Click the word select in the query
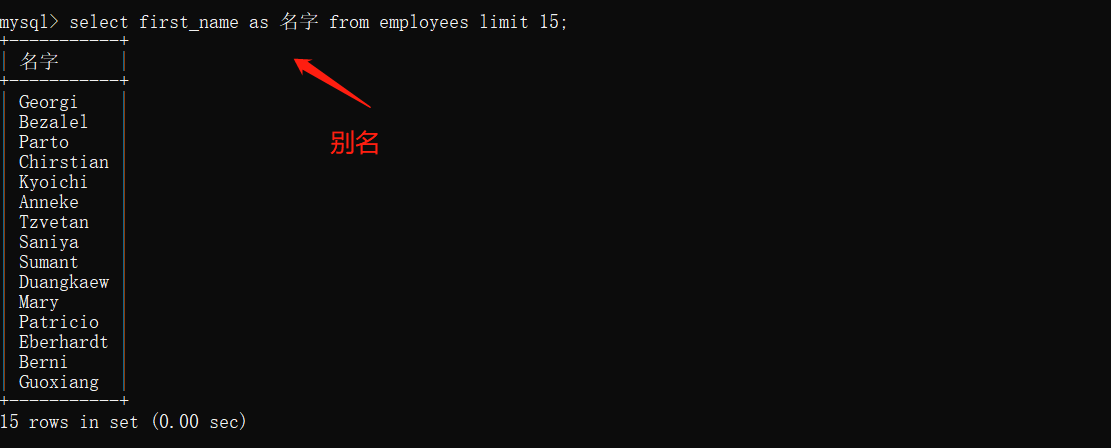The width and height of the screenshot is (1111, 448). [x=98, y=22]
